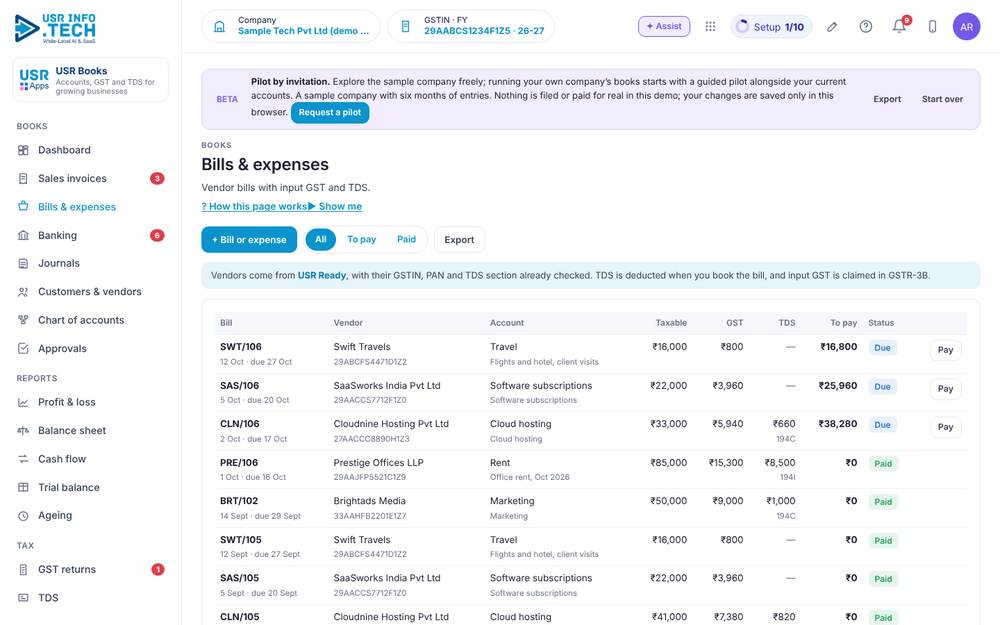Click the GSTIN document icon in header
The image size is (1000, 625).
405,27
